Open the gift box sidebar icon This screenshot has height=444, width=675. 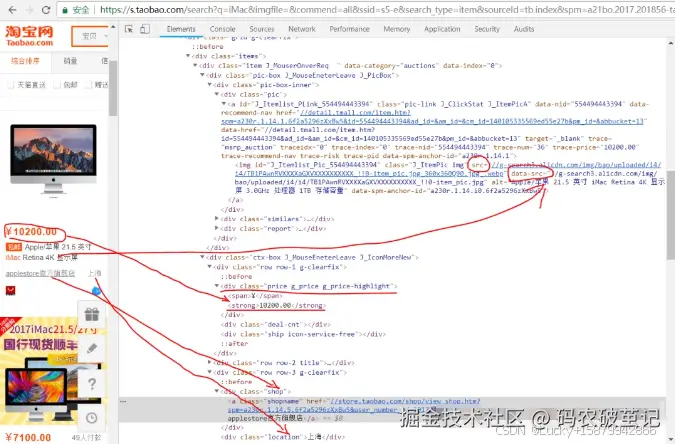(x=92, y=314)
